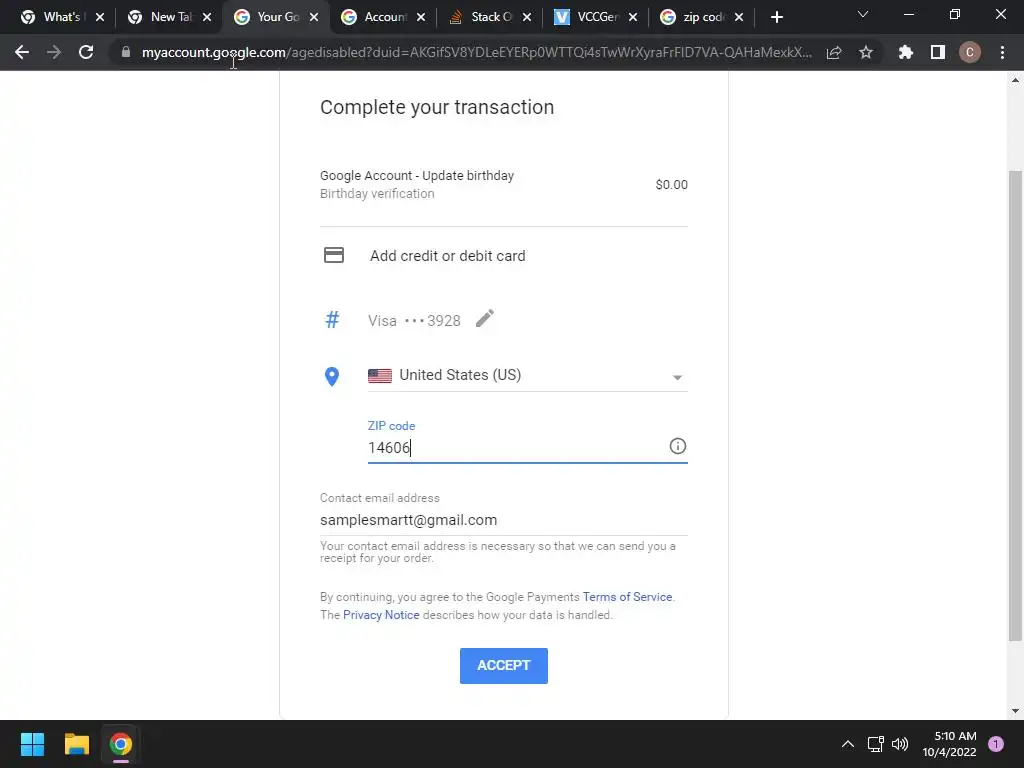Open the notification badge icon
The width and height of the screenshot is (1024, 768).
pyautogui.click(x=996, y=744)
